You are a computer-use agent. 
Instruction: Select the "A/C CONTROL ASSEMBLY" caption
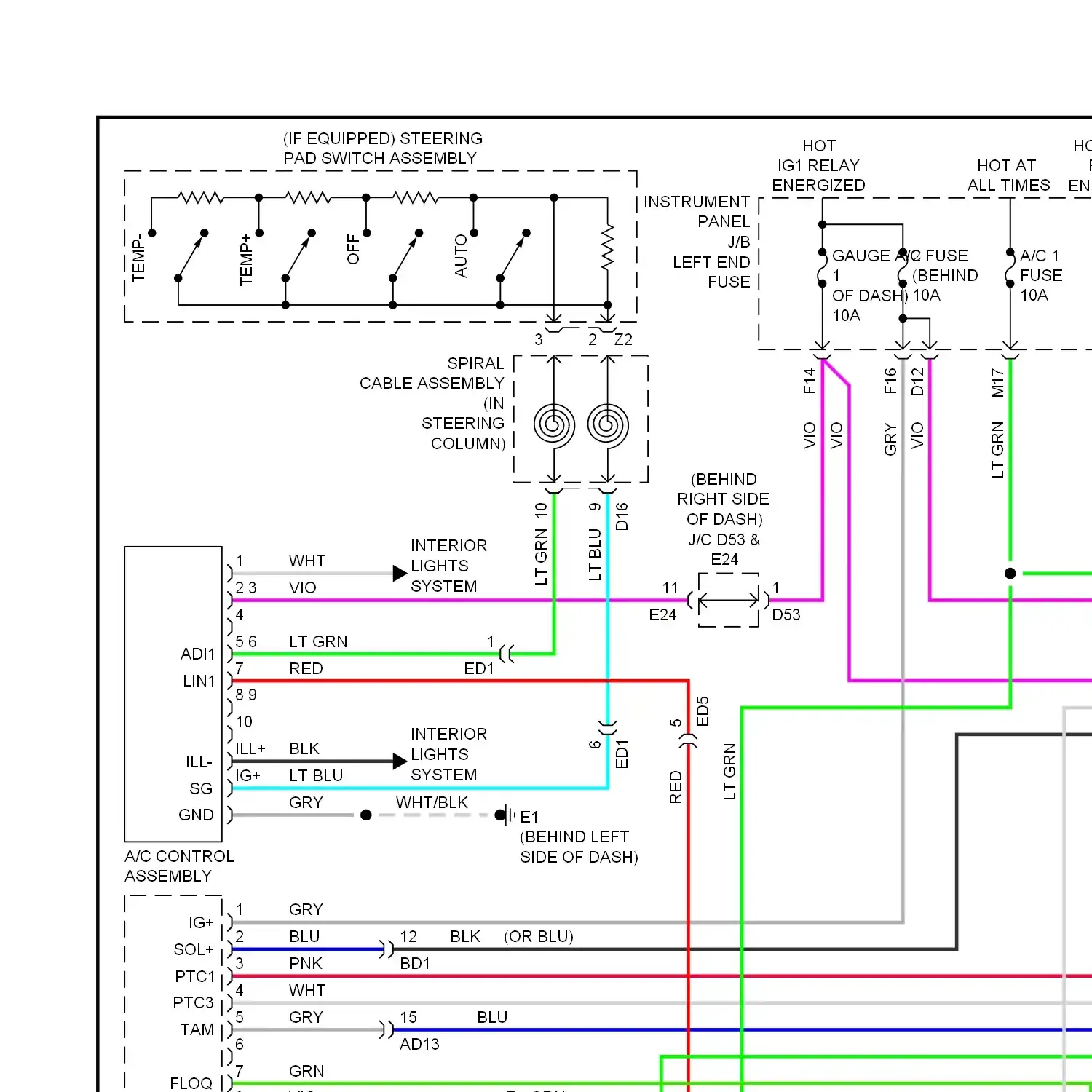179,866
